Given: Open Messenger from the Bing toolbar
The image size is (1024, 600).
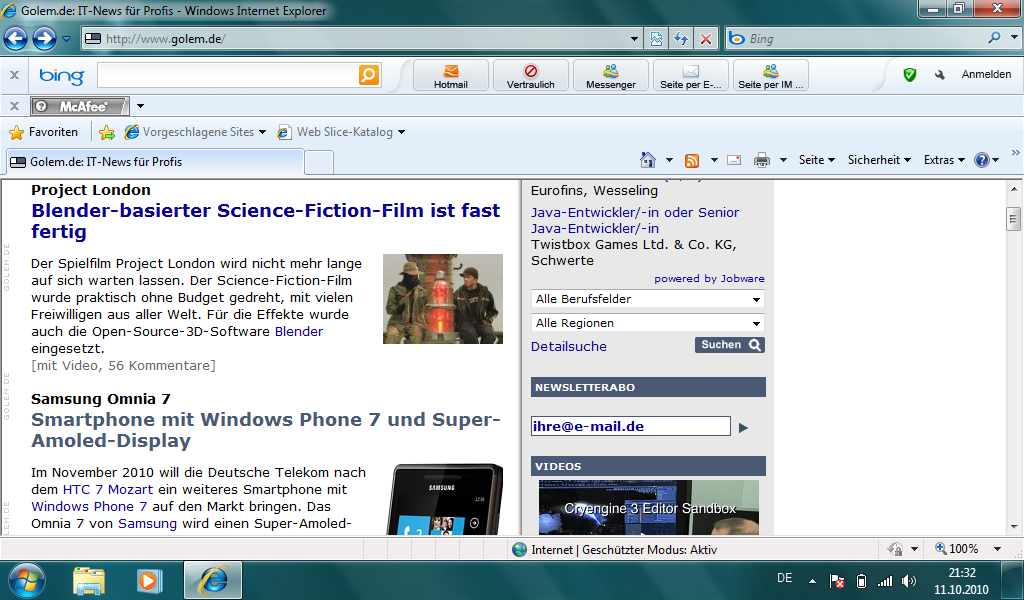Looking at the screenshot, I should tap(610, 75).
